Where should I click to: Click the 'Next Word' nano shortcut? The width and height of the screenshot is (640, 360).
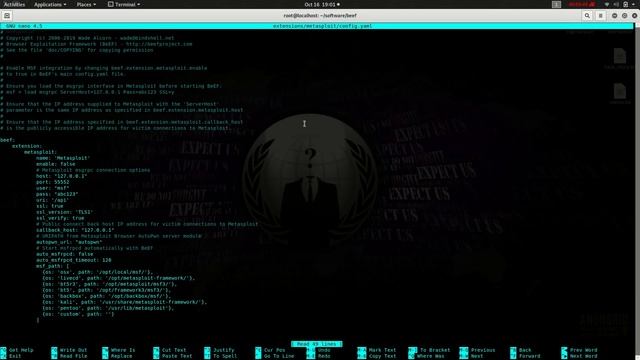point(580,356)
